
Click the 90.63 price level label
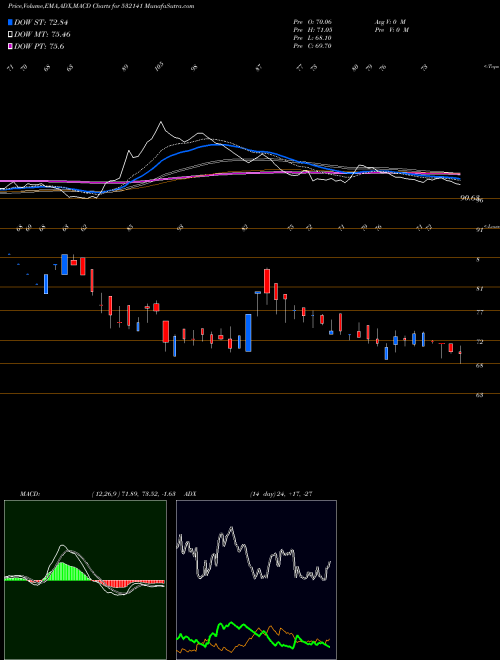click(x=470, y=197)
